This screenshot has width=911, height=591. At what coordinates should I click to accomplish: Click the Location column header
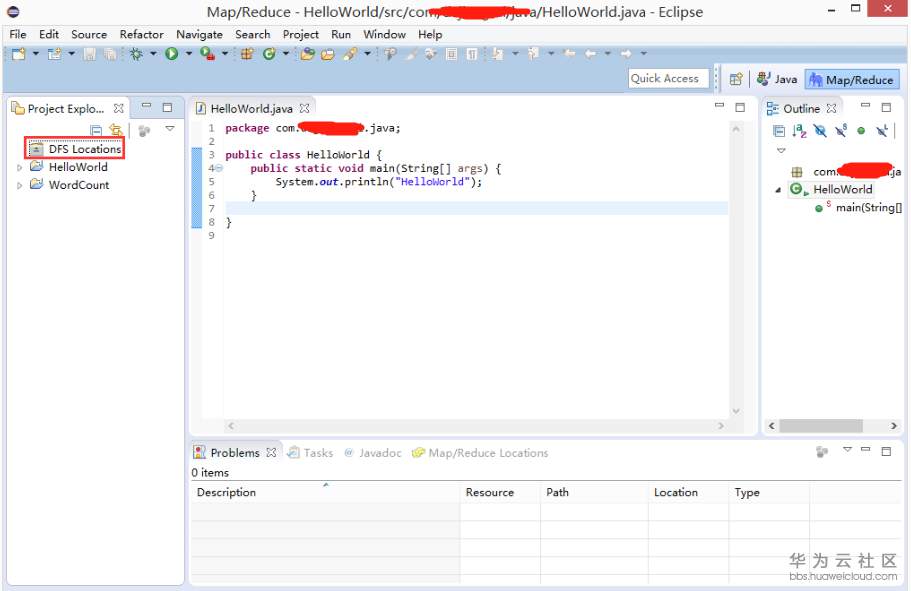pos(688,492)
